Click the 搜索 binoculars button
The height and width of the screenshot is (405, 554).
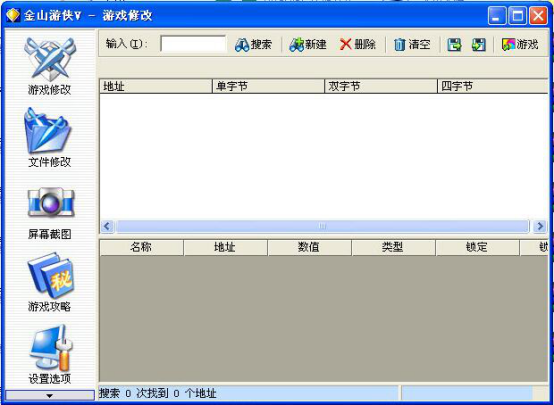tap(253, 45)
